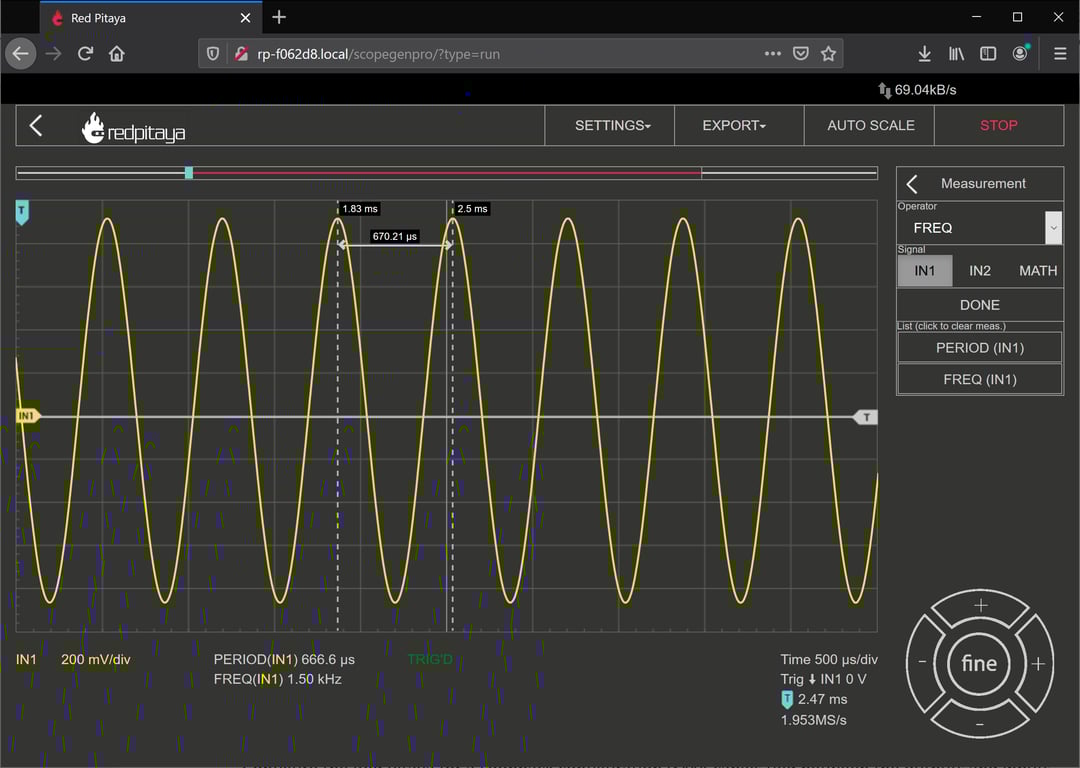
Task: Open the Firefox account menu
Action: point(1020,54)
